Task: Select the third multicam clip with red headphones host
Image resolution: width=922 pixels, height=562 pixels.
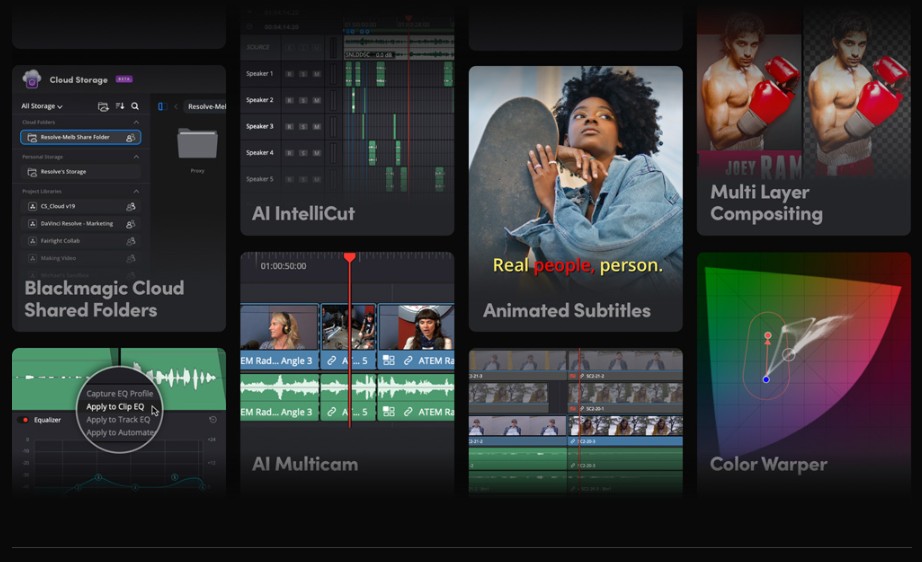Action: [416, 327]
